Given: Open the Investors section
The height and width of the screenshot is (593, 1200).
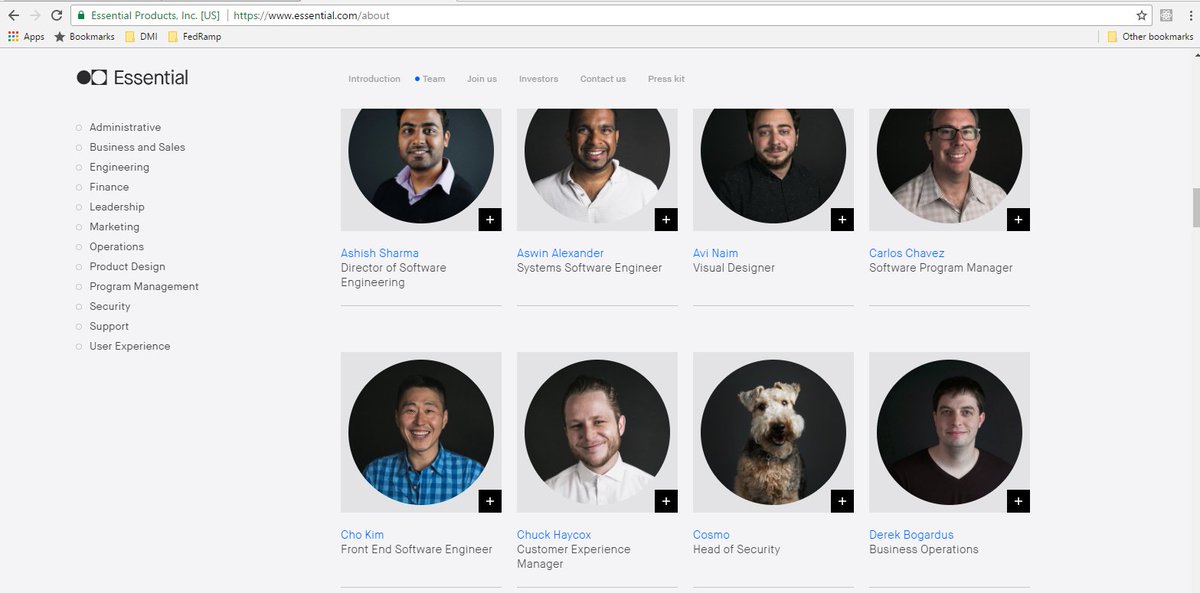Looking at the screenshot, I should (538, 79).
